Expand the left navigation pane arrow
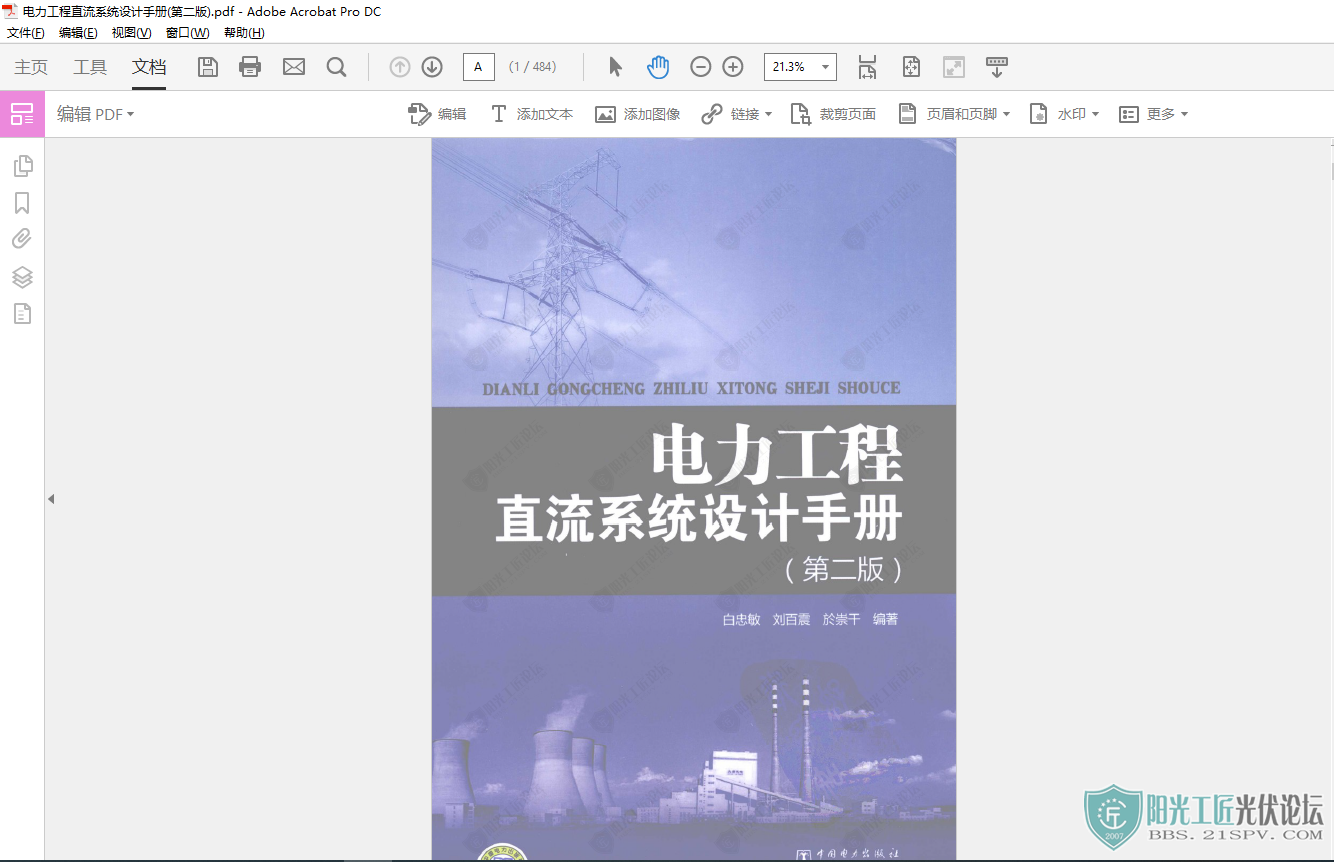 51,499
